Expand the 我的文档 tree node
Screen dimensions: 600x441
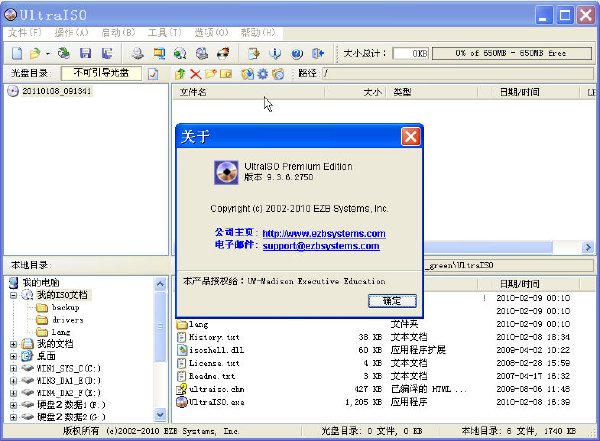(13, 344)
